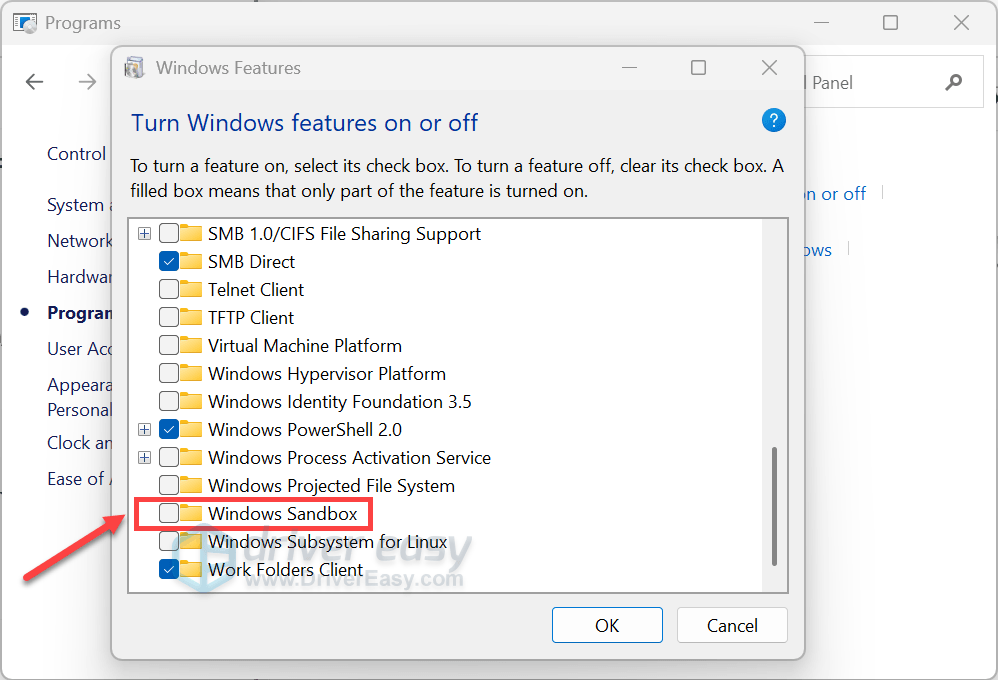998x680 pixels.
Task: Open User Accounts in Control Panel sidebar
Action: [79, 349]
